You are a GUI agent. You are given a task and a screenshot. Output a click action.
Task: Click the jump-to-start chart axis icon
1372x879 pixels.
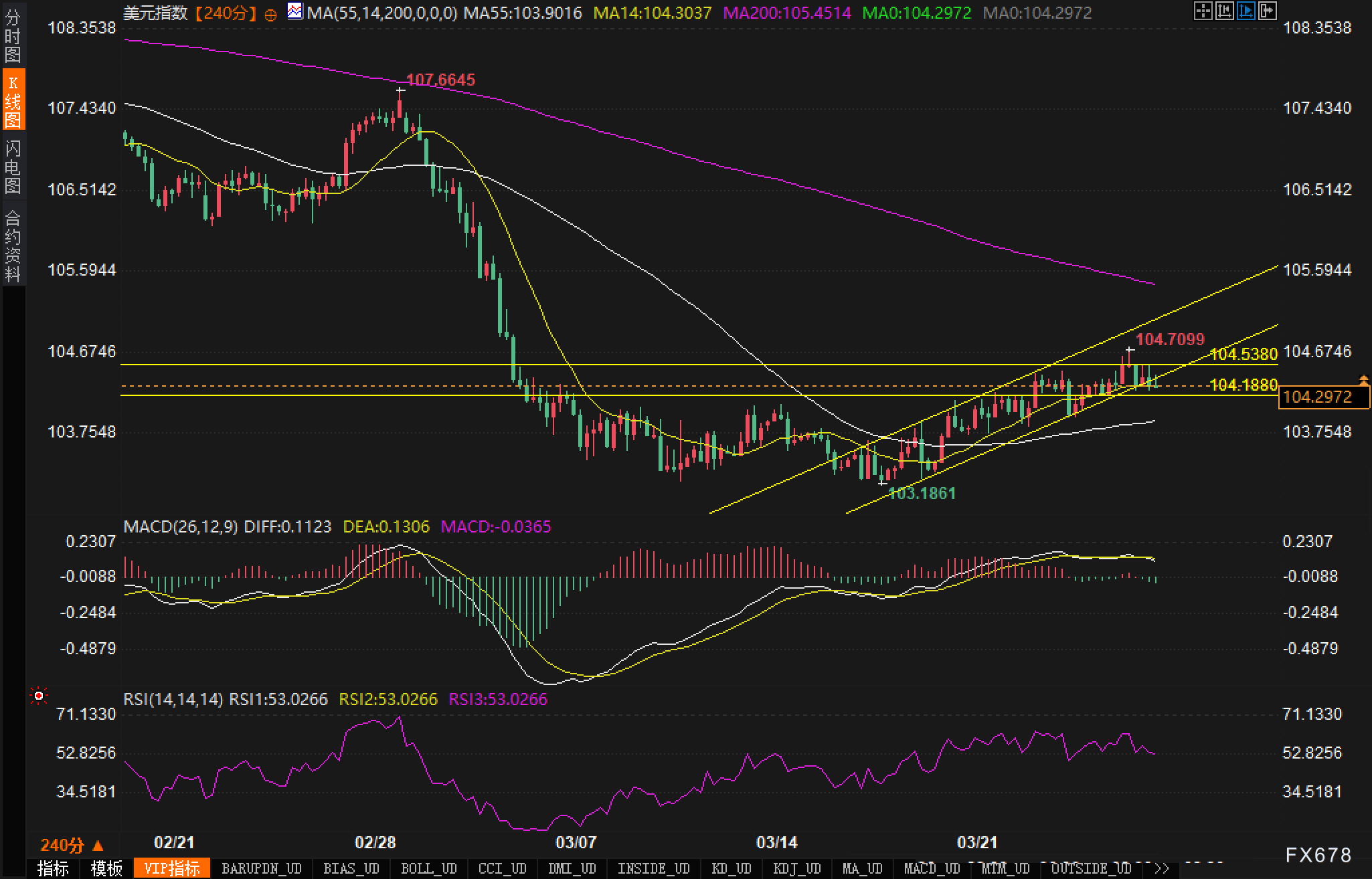tap(1225, 11)
